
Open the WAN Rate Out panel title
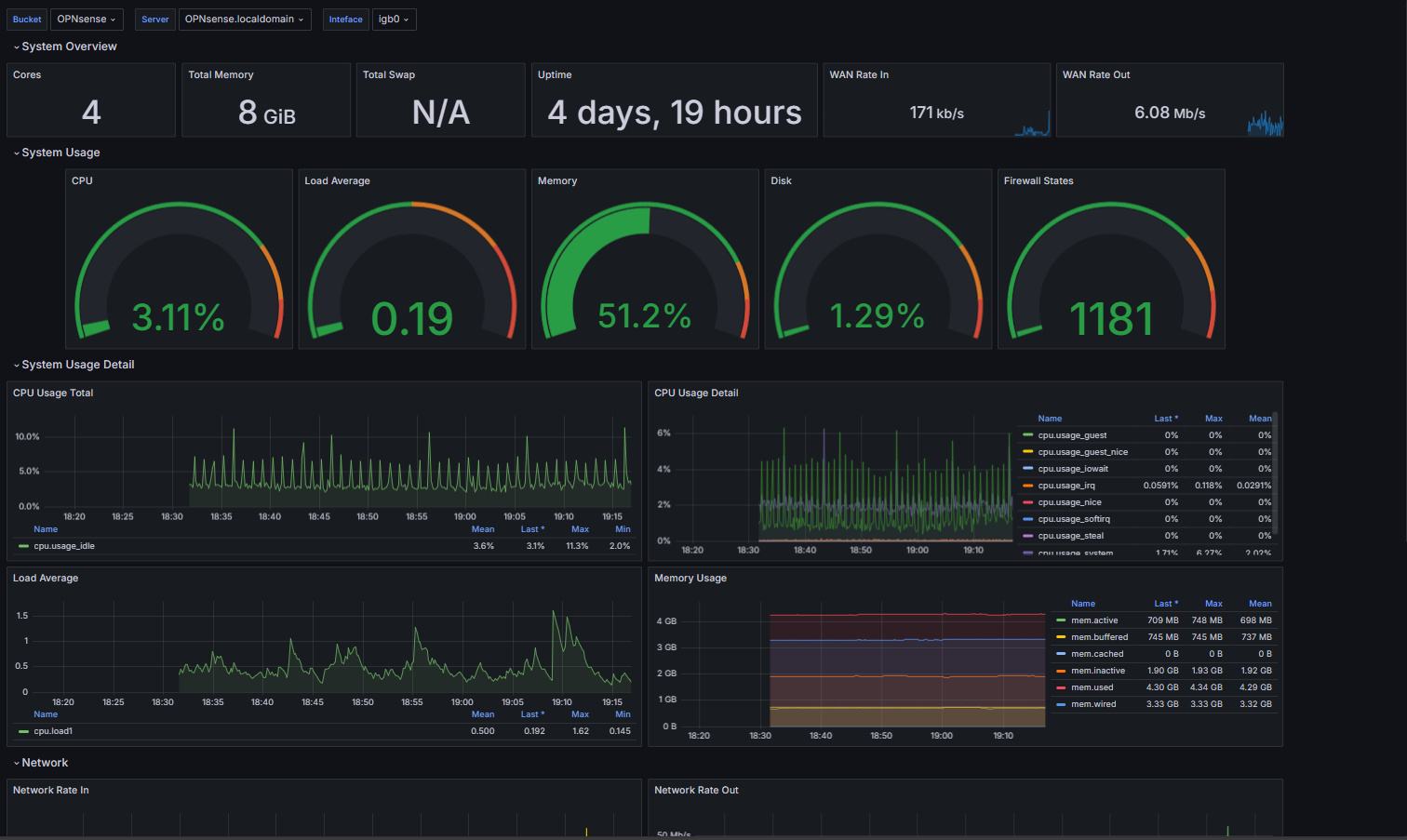[1096, 74]
